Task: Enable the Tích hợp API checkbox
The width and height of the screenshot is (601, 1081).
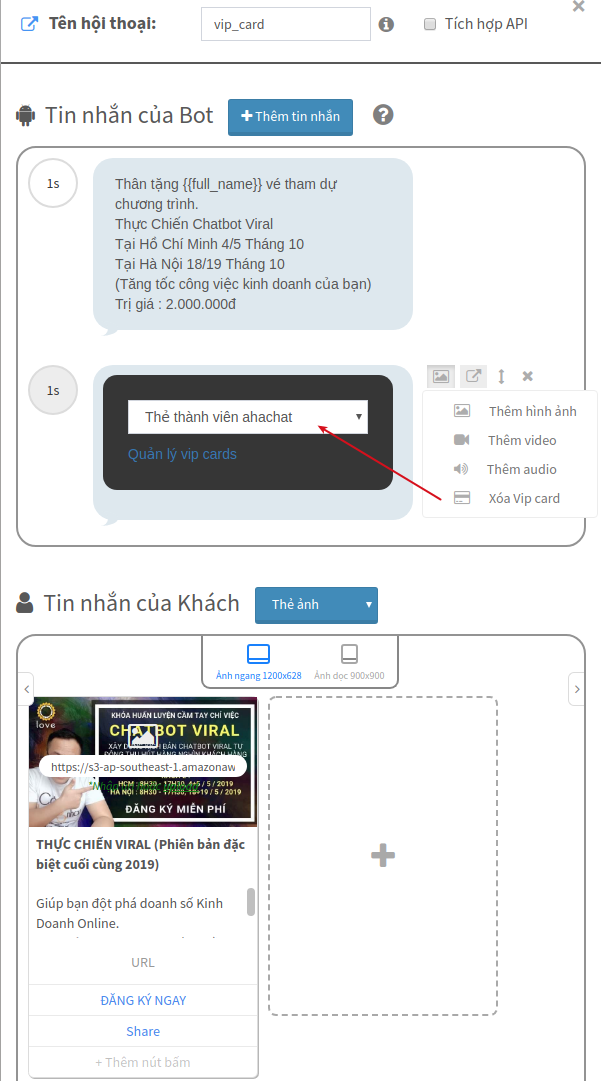Action: tap(430, 25)
